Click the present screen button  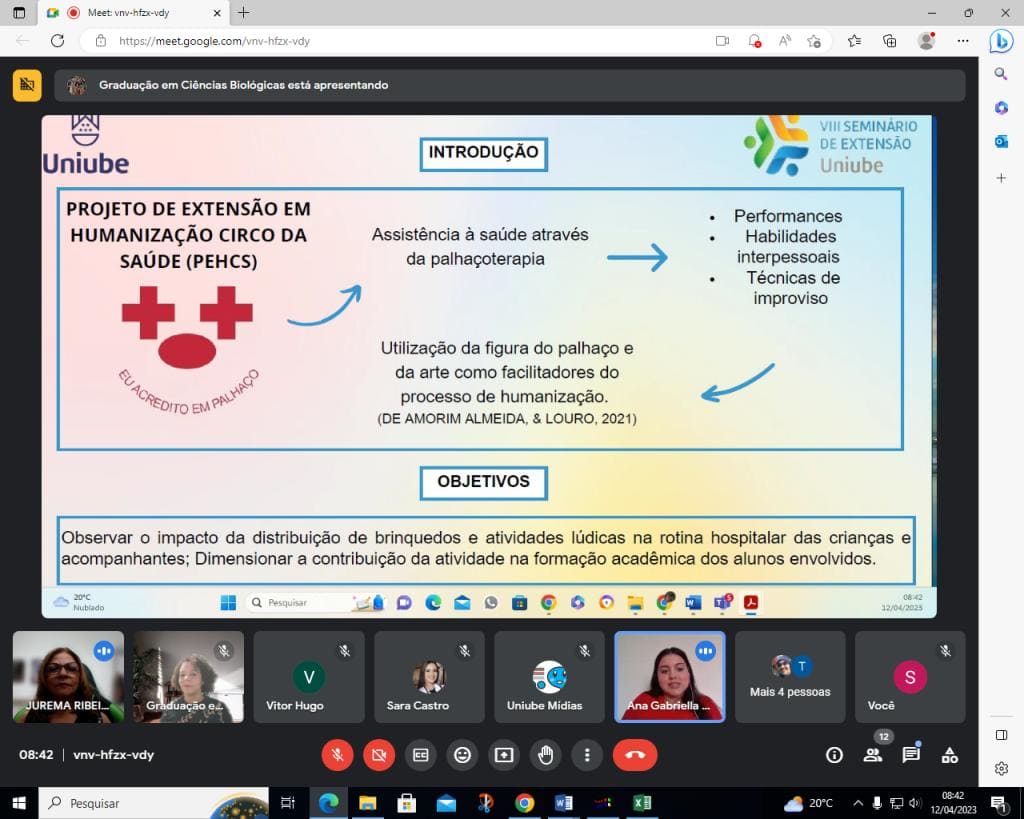pyautogui.click(x=504, y=755)
